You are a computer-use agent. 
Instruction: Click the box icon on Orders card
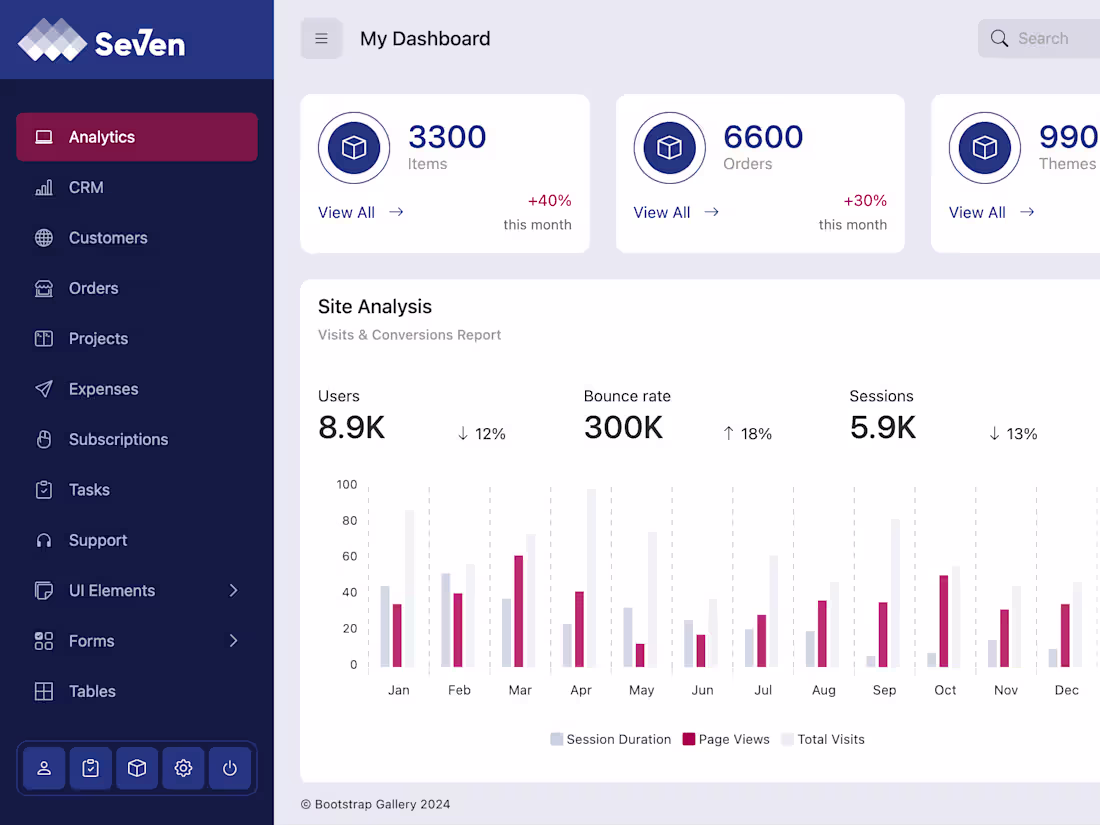click(x=669, y=148)
